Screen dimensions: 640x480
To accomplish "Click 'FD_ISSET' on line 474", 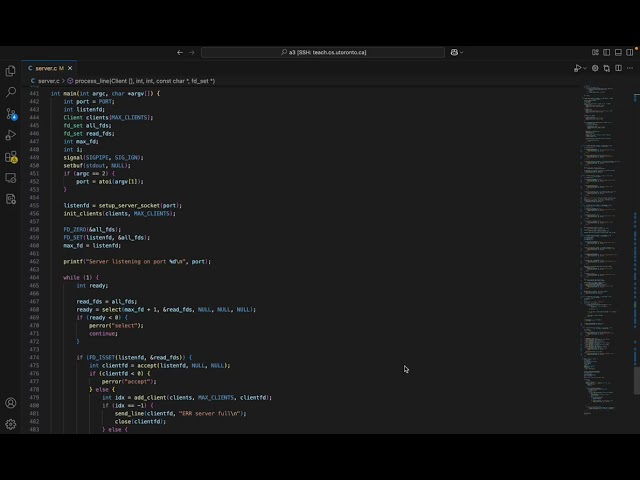I will pyautogui.click(x=100, y=358).
